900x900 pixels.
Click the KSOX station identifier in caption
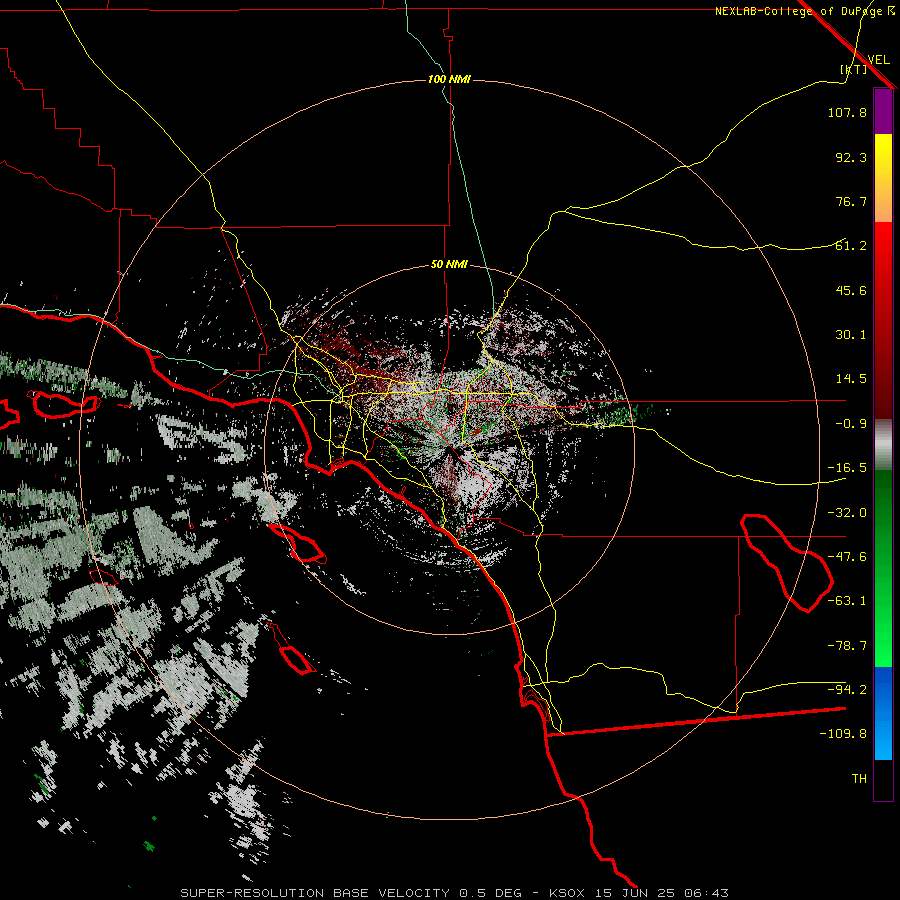[x=567, y=893]
